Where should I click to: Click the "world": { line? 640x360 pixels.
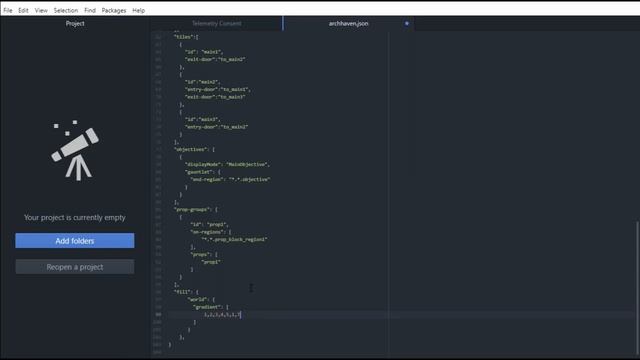[x=201, y=300]
